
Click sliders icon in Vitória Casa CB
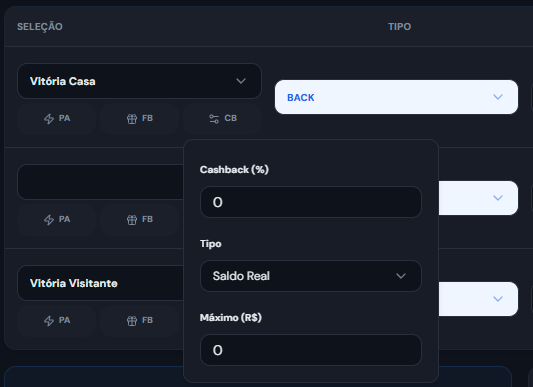tap(214, 119)
